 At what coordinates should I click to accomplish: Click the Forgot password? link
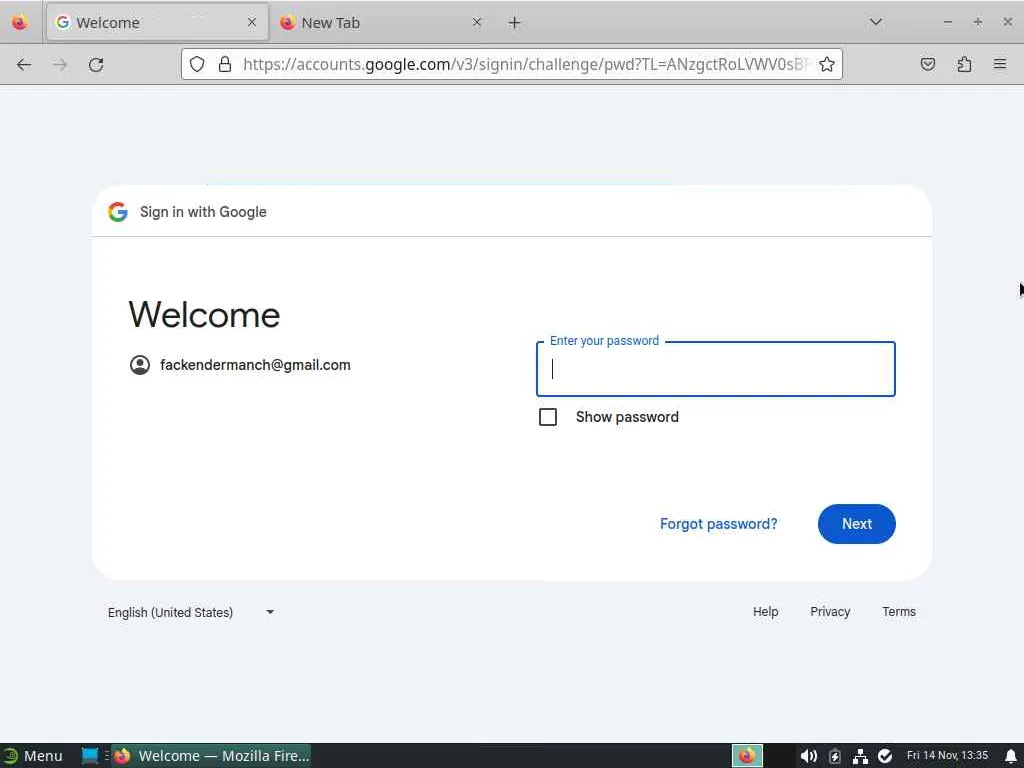pyautogui.click(x=718, y=524)
